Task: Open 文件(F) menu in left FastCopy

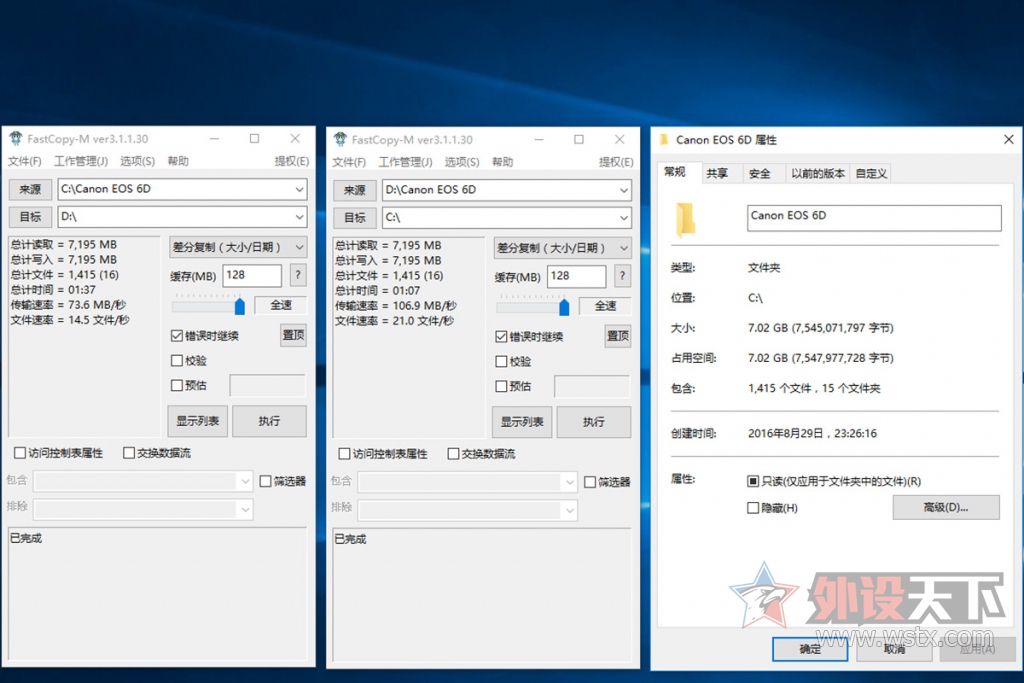Action: (25, 161)
